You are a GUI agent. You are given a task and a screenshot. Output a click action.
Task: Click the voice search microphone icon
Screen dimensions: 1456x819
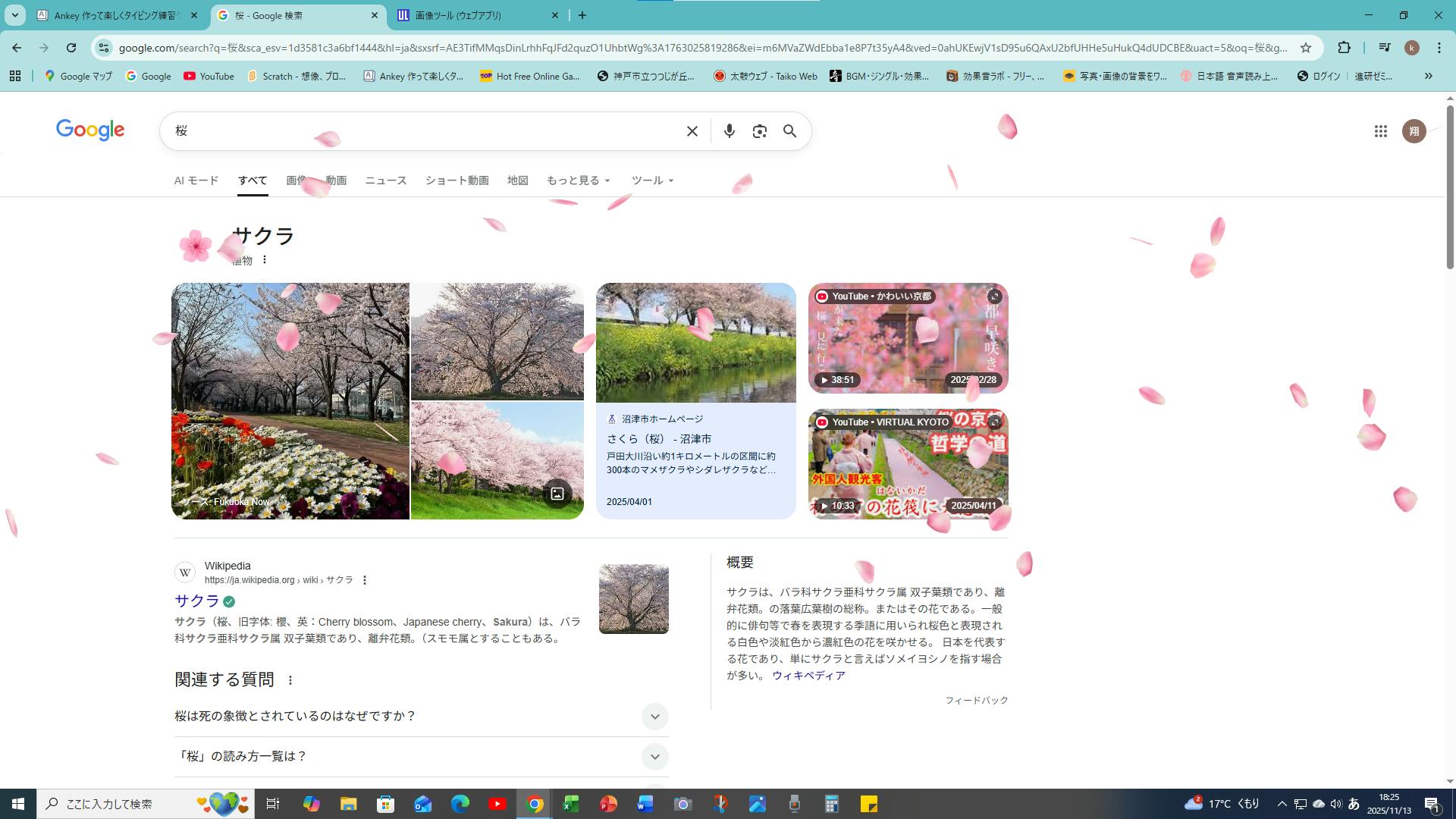pos(729,131)
